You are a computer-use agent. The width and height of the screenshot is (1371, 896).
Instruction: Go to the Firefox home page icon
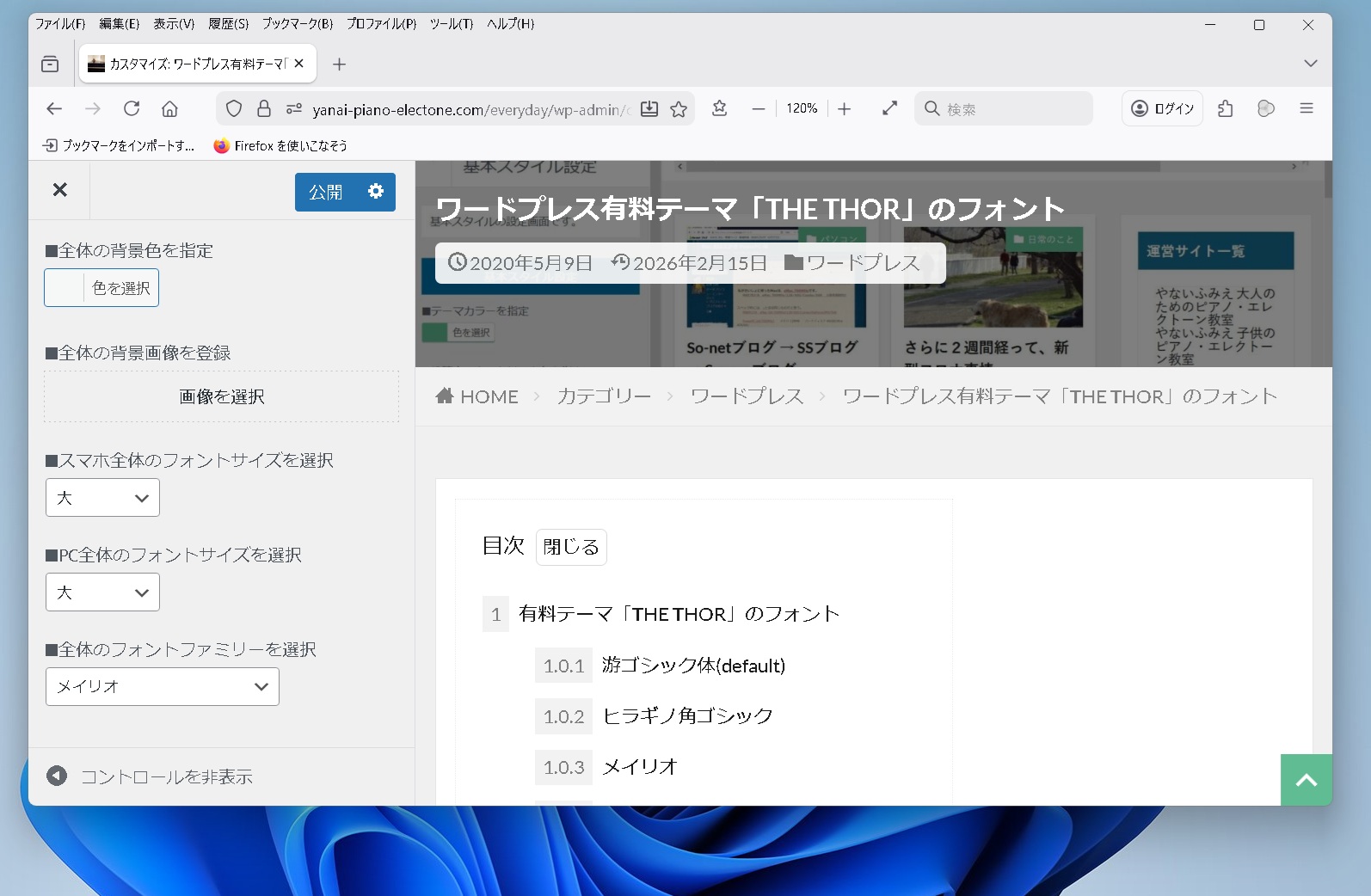tap(170, 109)
